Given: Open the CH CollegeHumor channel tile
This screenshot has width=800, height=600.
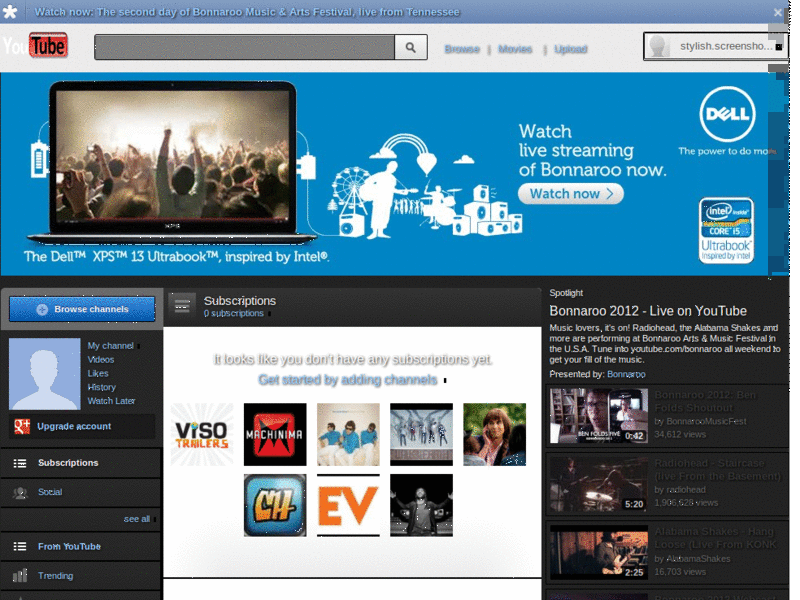Looking at the screenshot, I should [275, 505].
